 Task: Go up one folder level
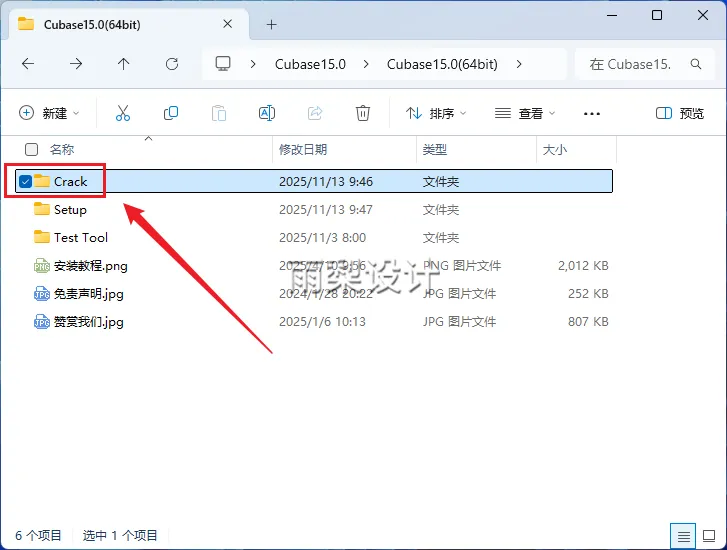click(x=123, y=64)
